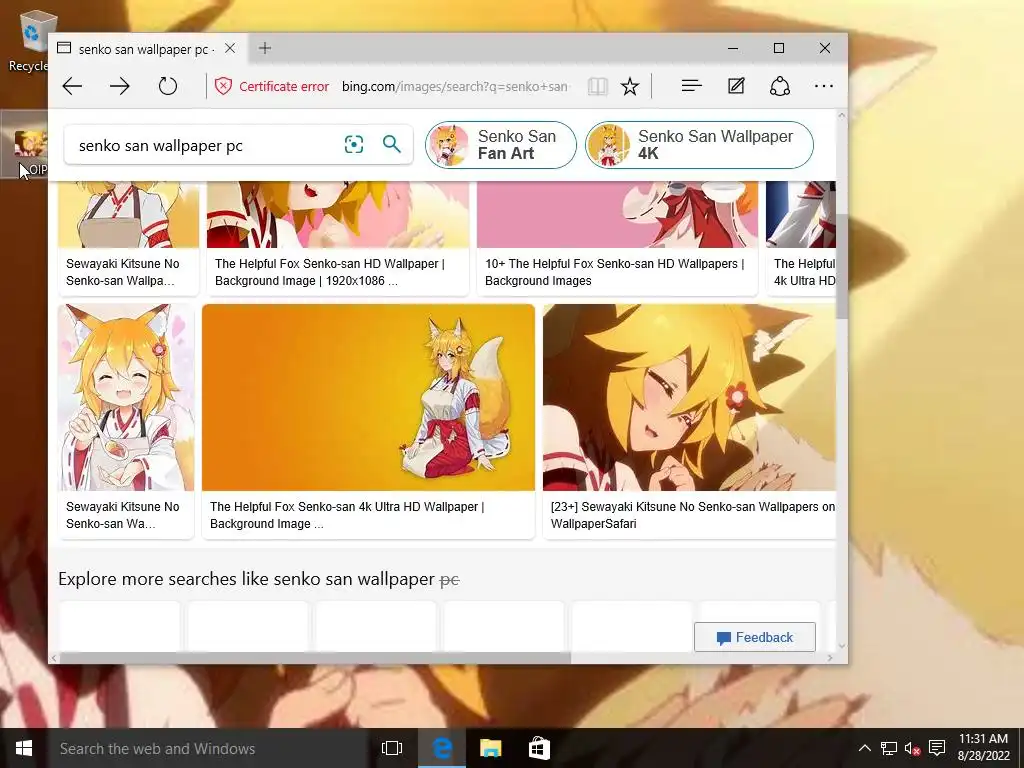Open the Hub three-lines icon
This screenshot has width=1024, height=768.
691,86
